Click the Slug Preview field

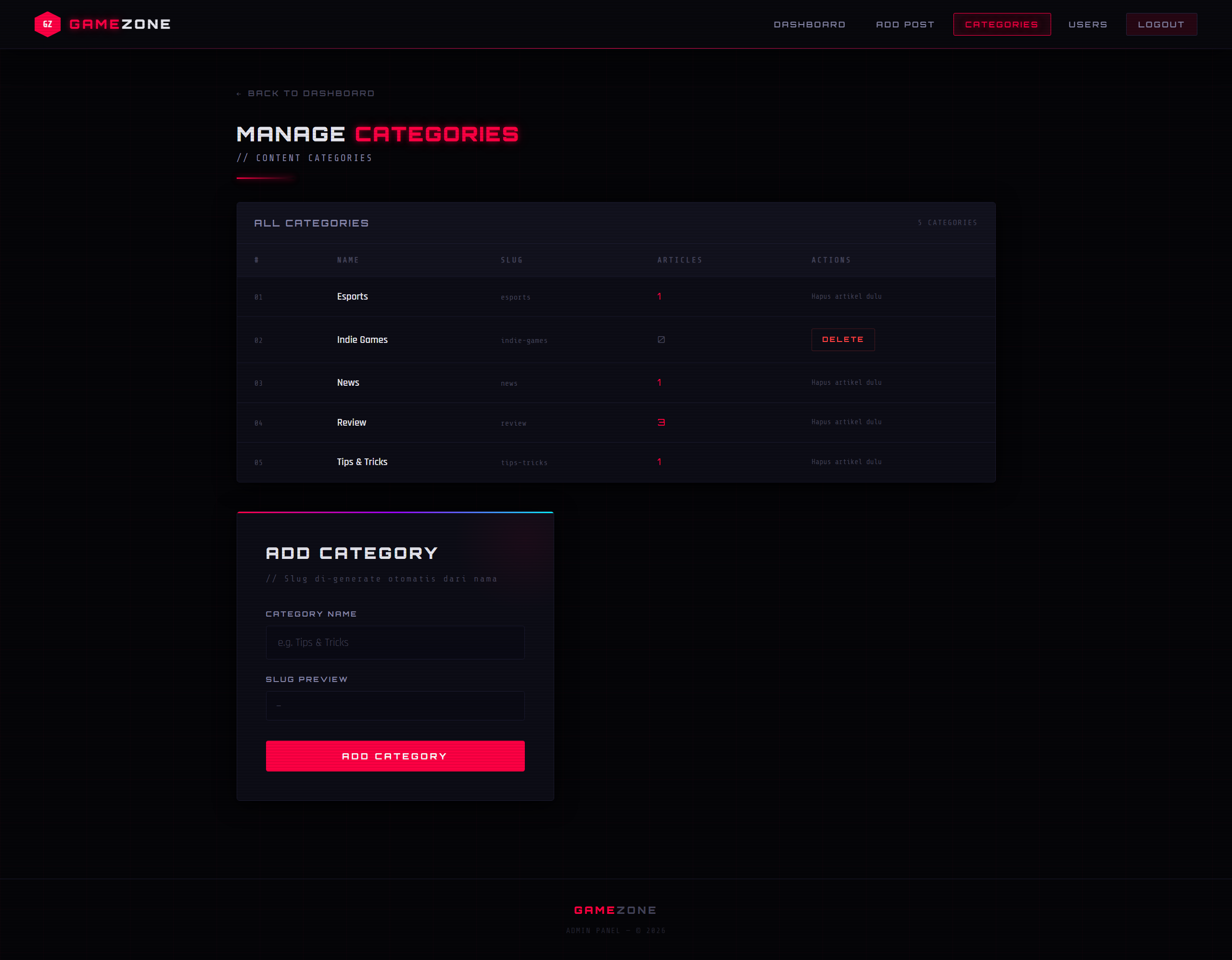(x=395, y=706)
